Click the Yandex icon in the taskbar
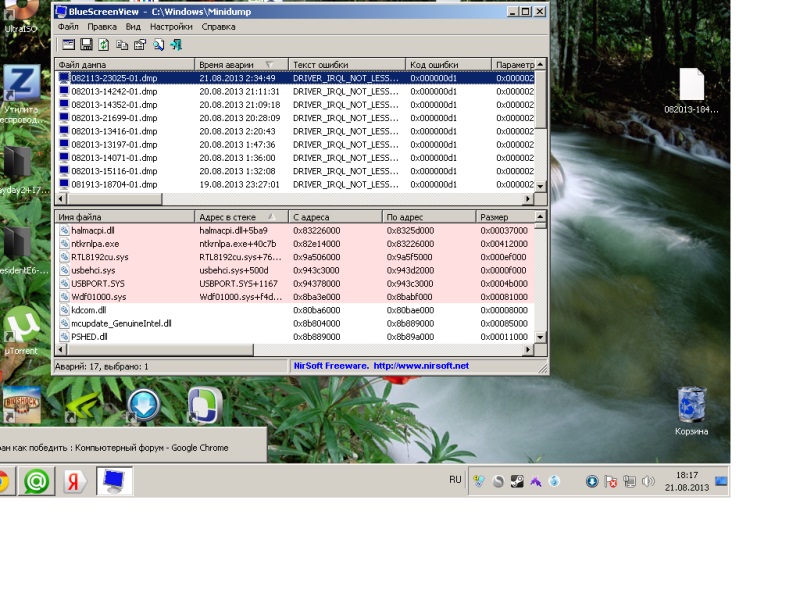This screenshot has height=600, width=800. click(76, 481)
